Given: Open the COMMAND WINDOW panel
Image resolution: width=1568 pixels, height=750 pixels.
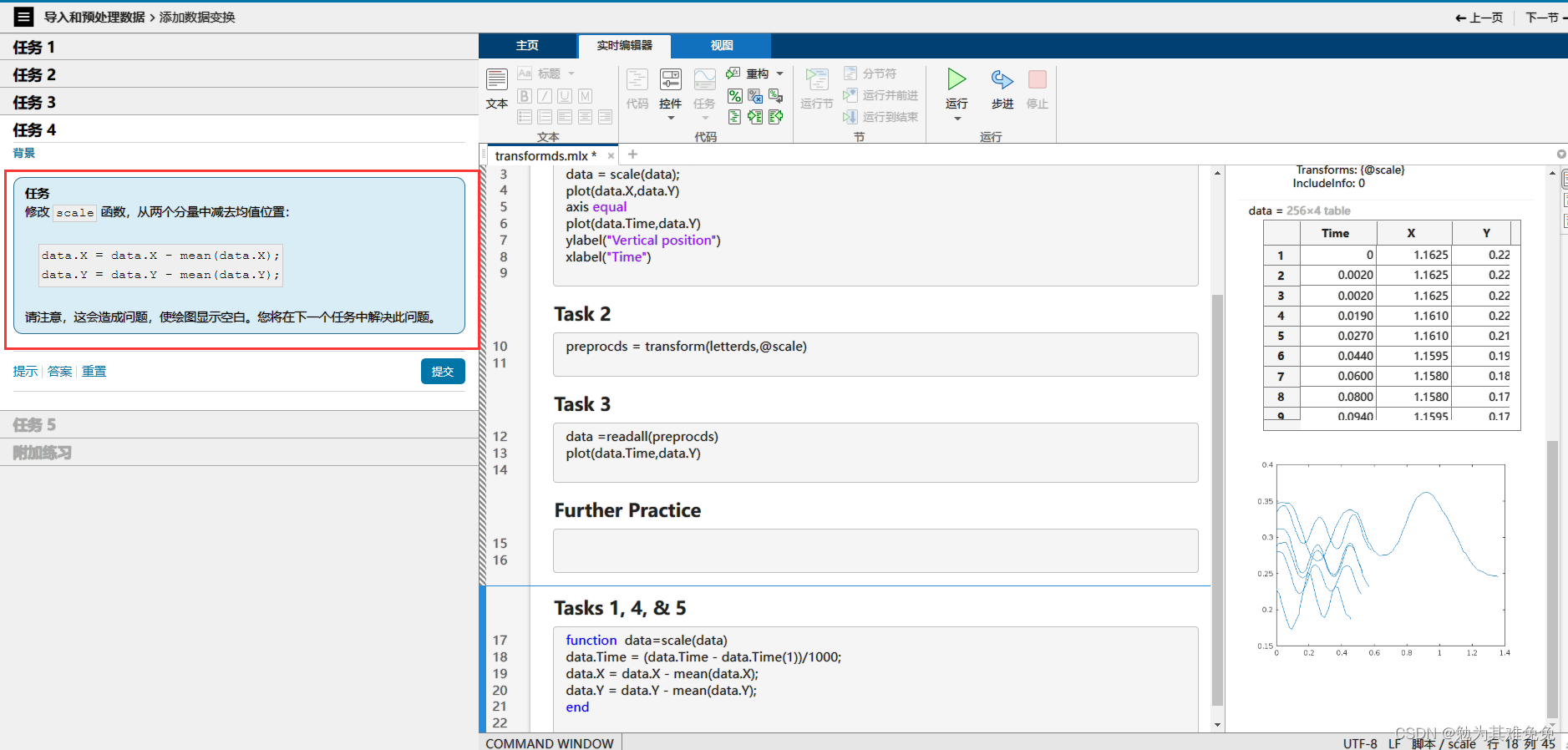Looking at the screenshot, I should tap(550, 742).
